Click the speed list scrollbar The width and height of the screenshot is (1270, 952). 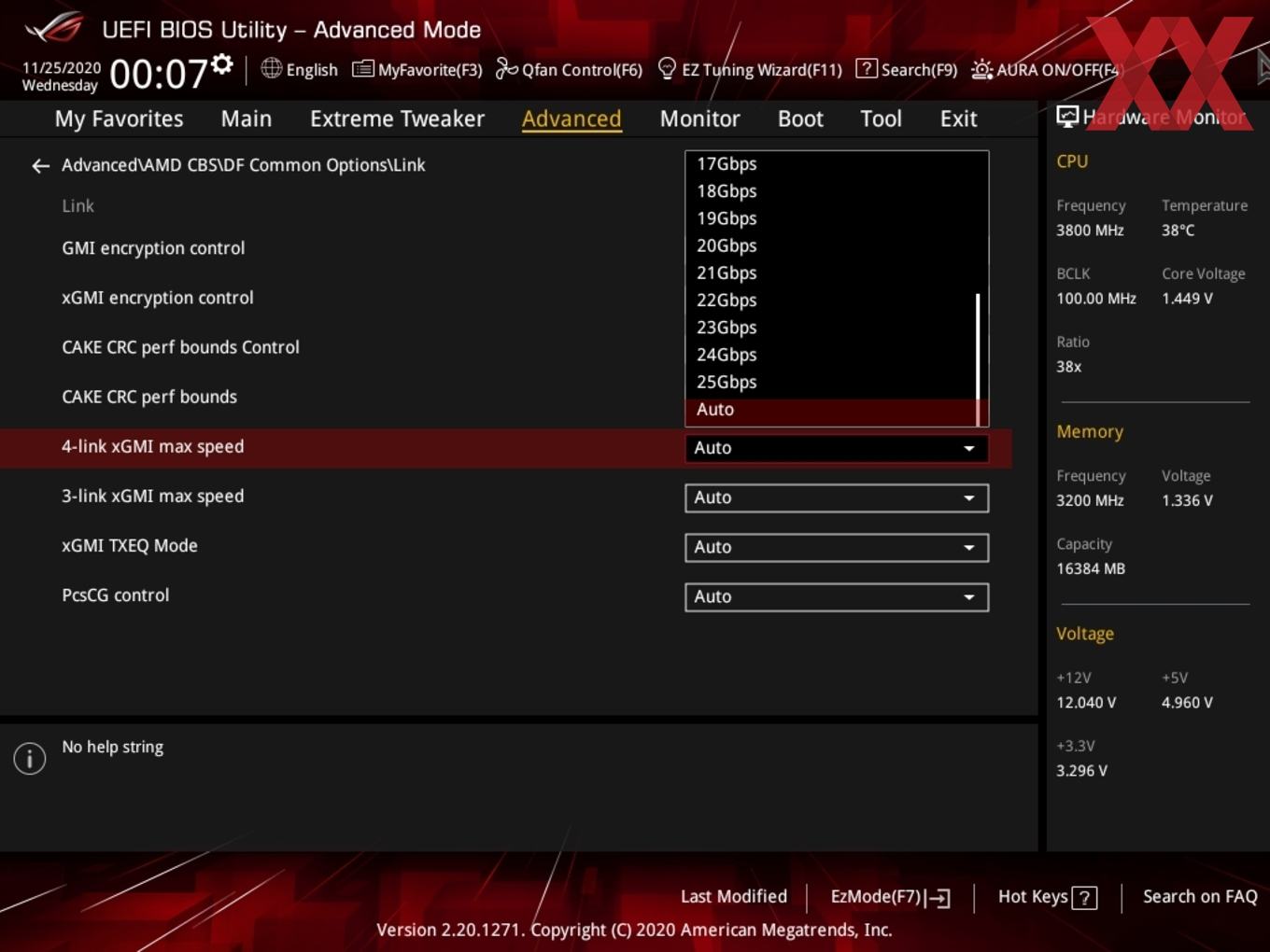tap(978, 359)
